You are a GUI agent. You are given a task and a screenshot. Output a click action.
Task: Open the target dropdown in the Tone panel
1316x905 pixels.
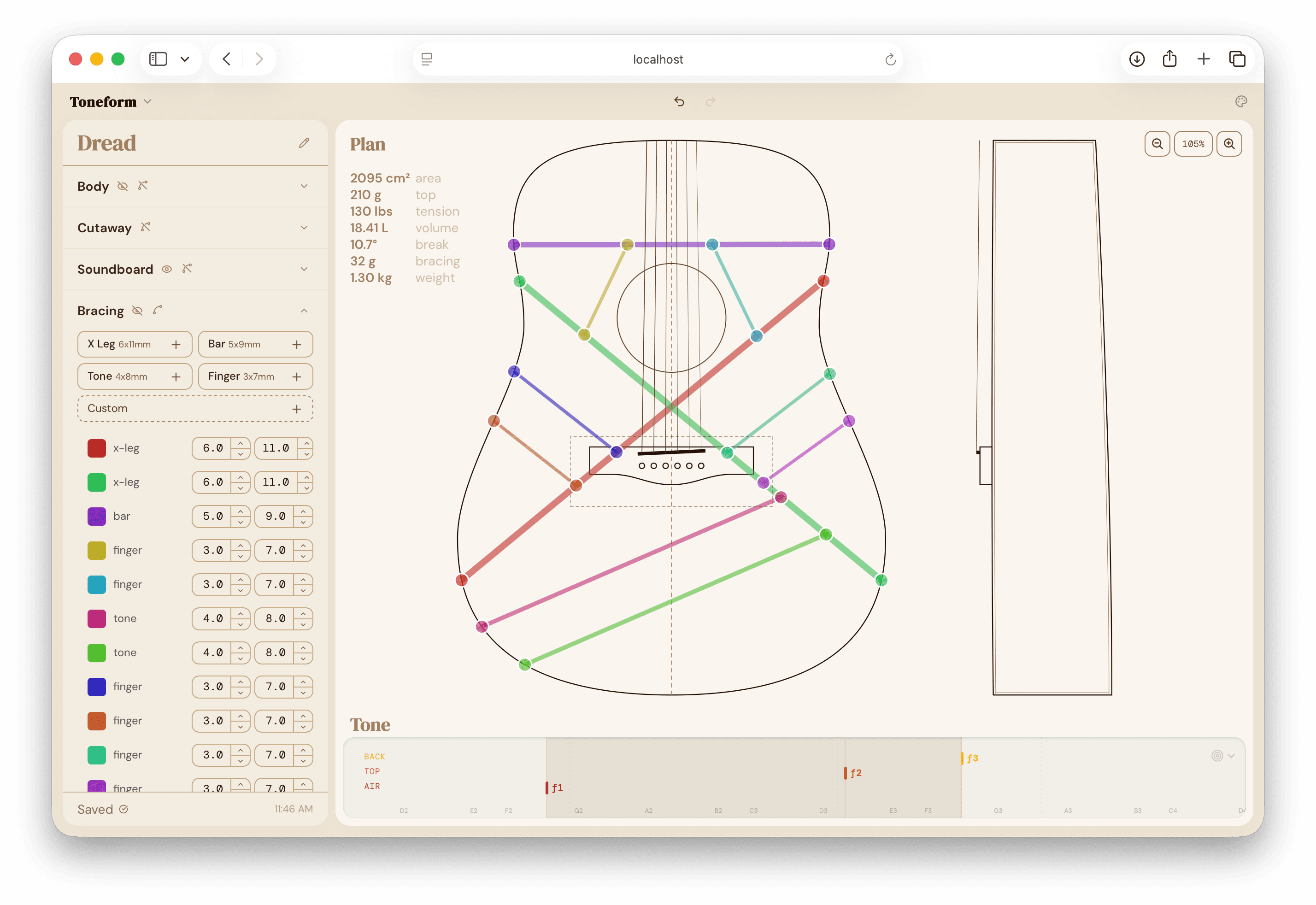(x=1223, y=756)
